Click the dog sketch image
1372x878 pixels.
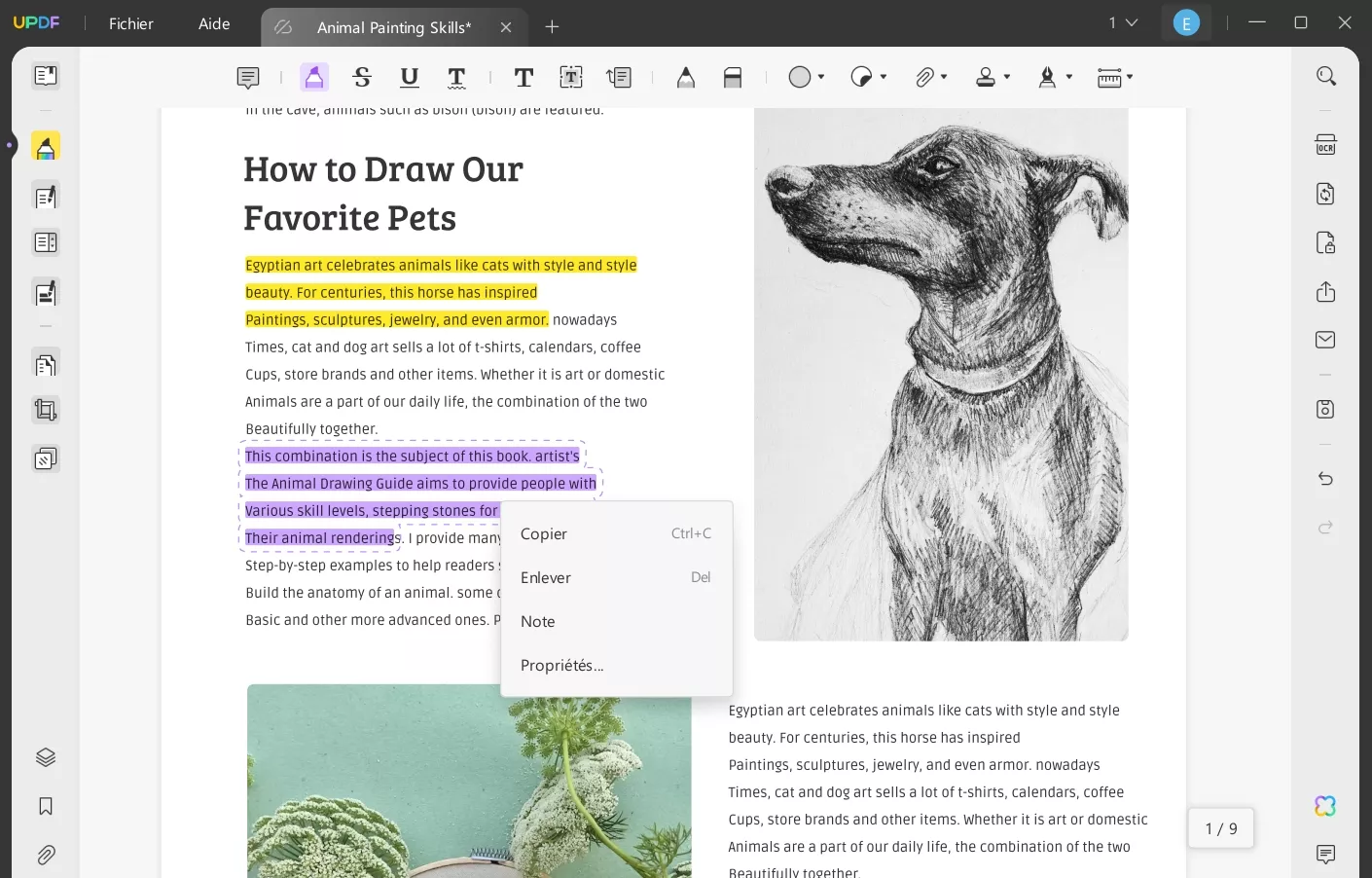(x=941, y=374)
